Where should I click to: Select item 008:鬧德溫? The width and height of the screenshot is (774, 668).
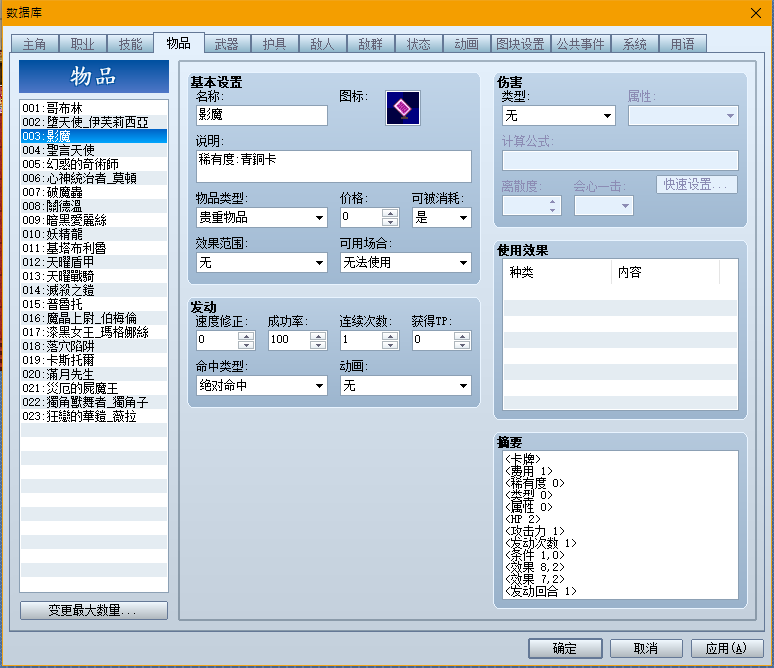click(94, 206)
